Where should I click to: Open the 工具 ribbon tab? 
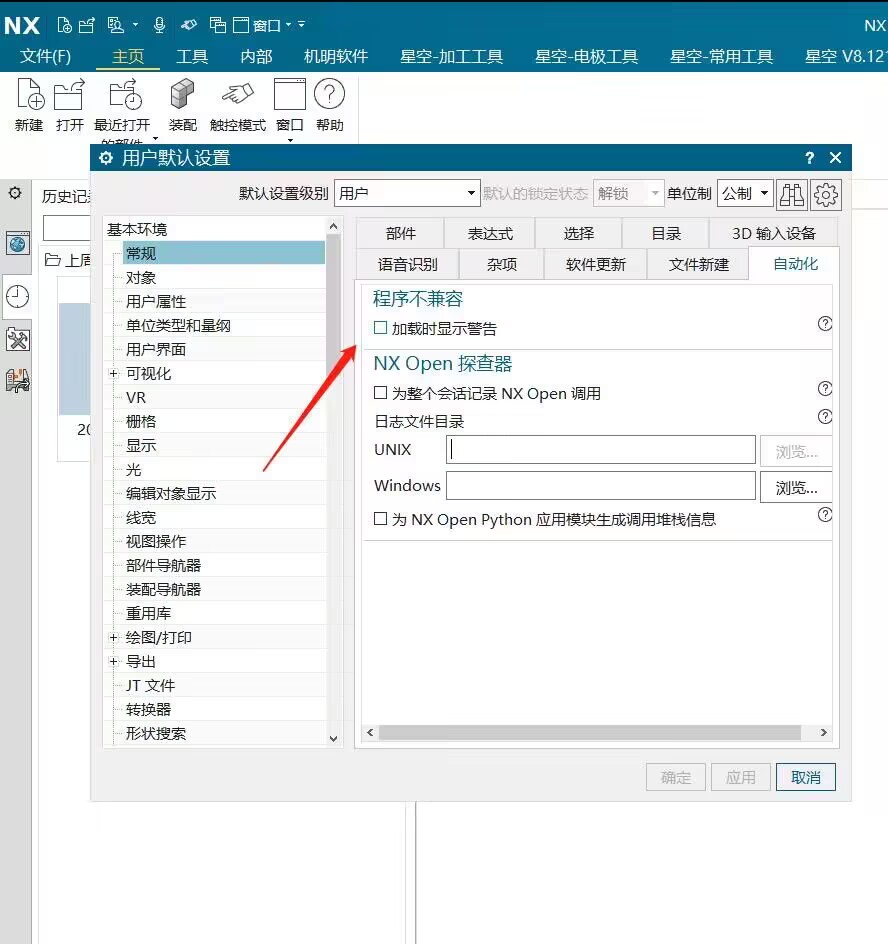(x=191, y=57)
